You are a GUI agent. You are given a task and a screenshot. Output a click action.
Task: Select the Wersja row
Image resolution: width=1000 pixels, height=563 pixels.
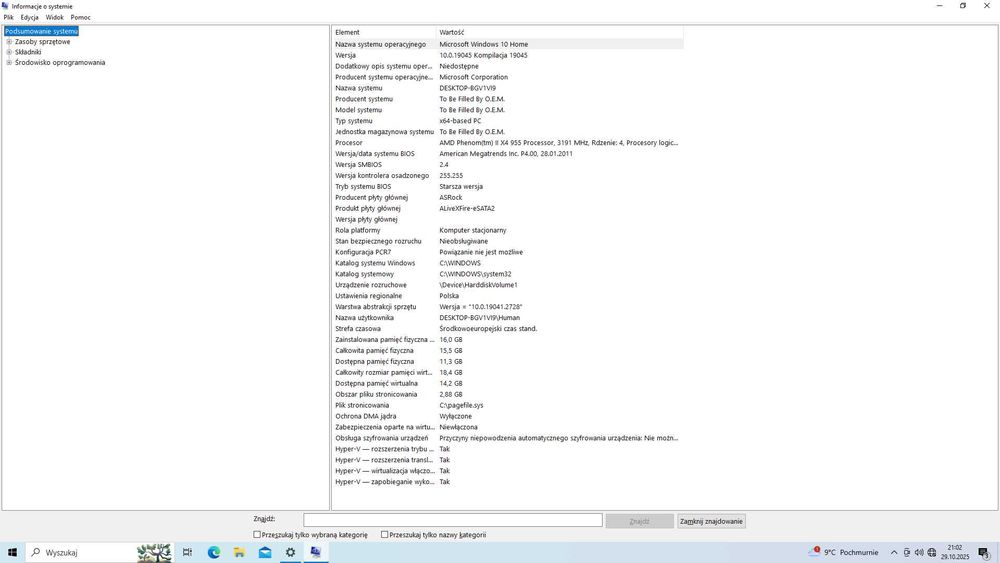508,55
